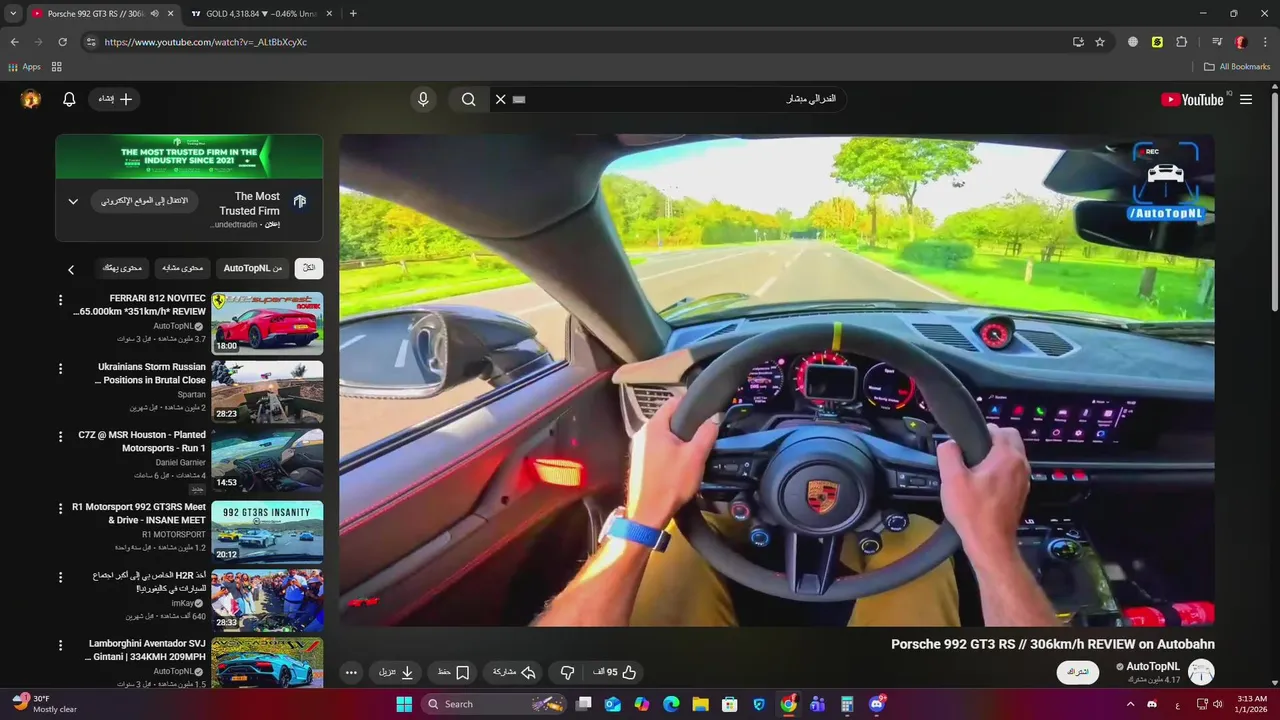The height and width of the screenshot is (720, 1280).
Task: Open The Most Trusted Firm ad banner
Action: pyautogui.click(x=189, y=157)
